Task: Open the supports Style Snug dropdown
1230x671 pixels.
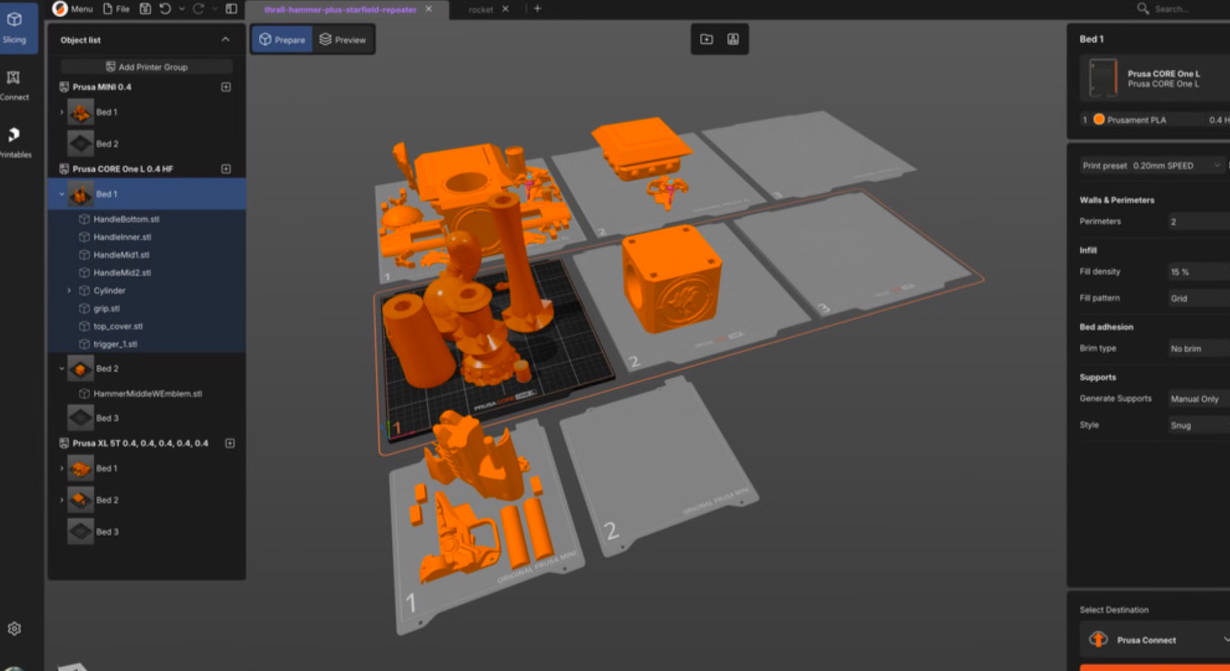Action: tap(1198, 425)
